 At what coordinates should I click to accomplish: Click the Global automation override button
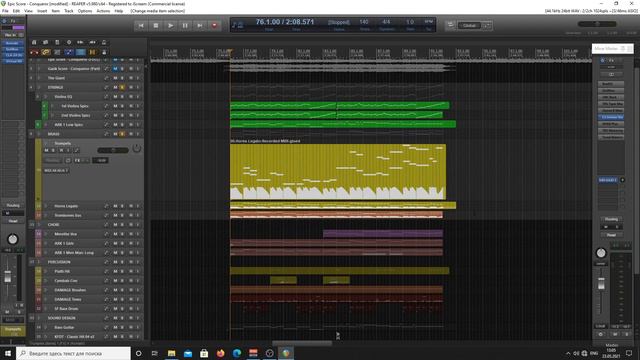click(x=469, y=25)
